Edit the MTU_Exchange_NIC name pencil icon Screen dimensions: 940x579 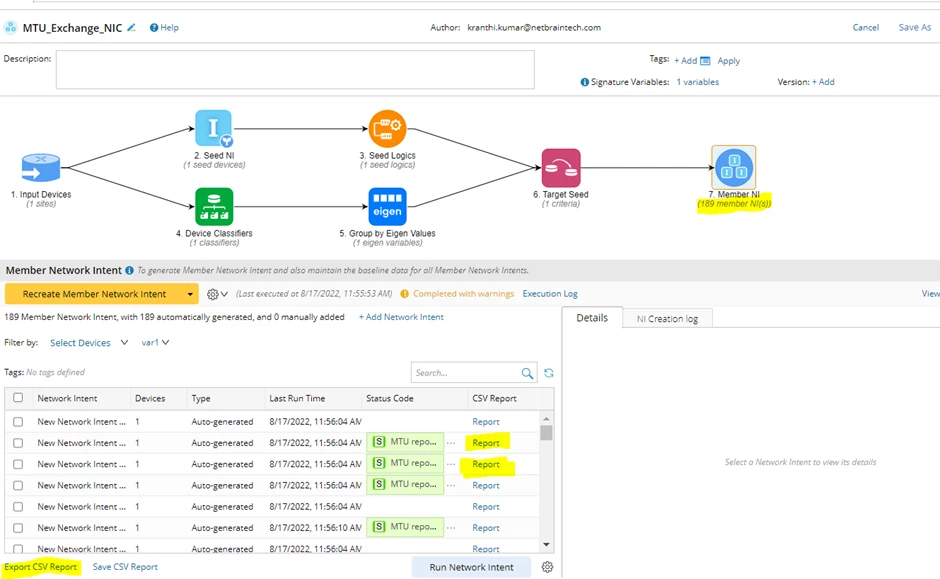[x=132, y=28]
